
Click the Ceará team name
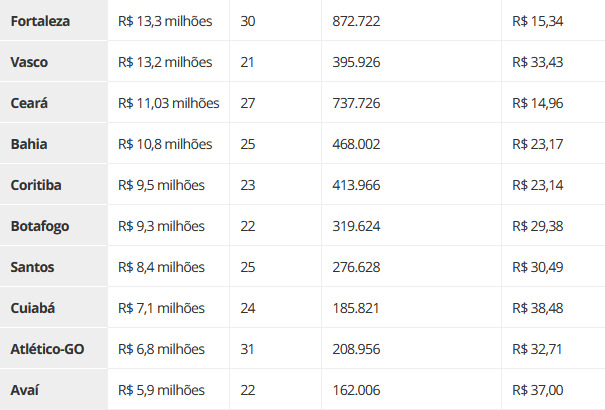(x=29, y=103)
